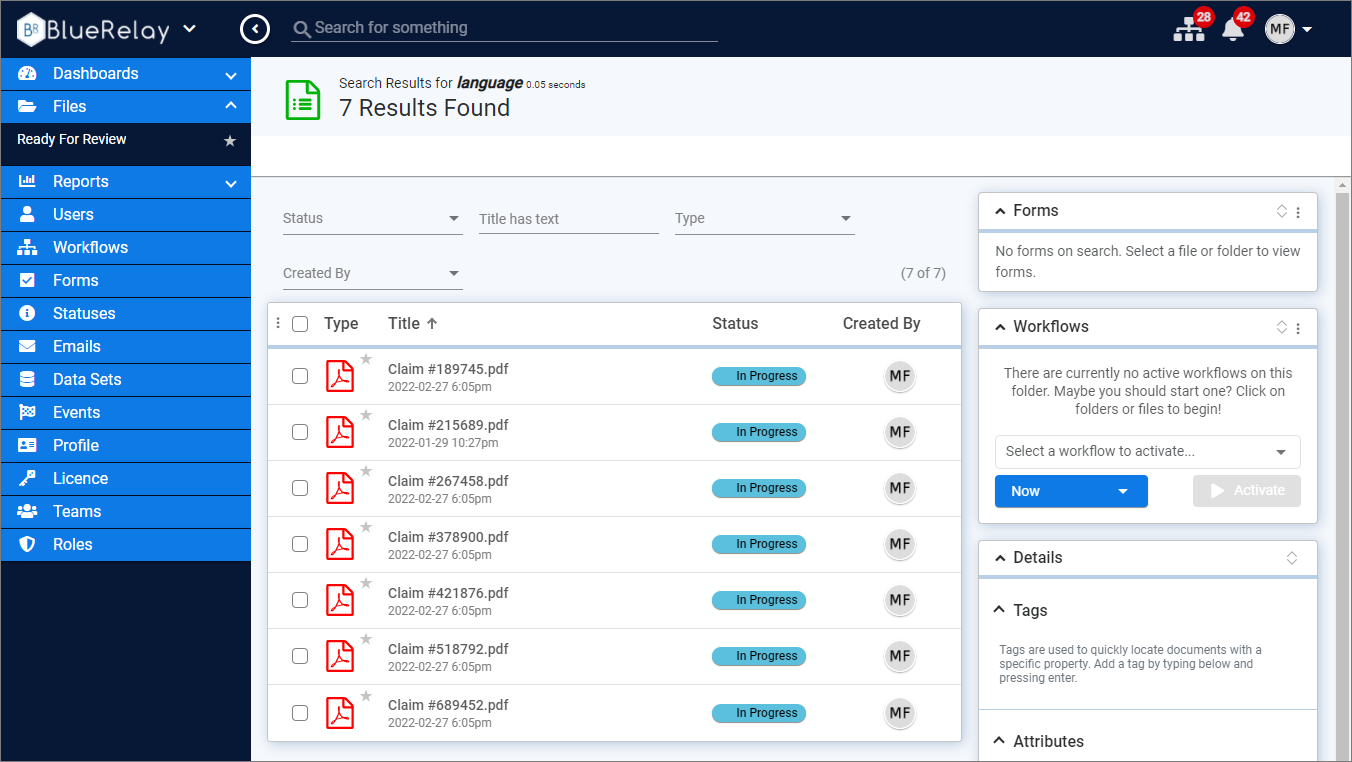The width and height of the screenshot is (1352, 762).
Task: Click PDF icon for Claim #689452.pdf
Action: coord(340,713)
